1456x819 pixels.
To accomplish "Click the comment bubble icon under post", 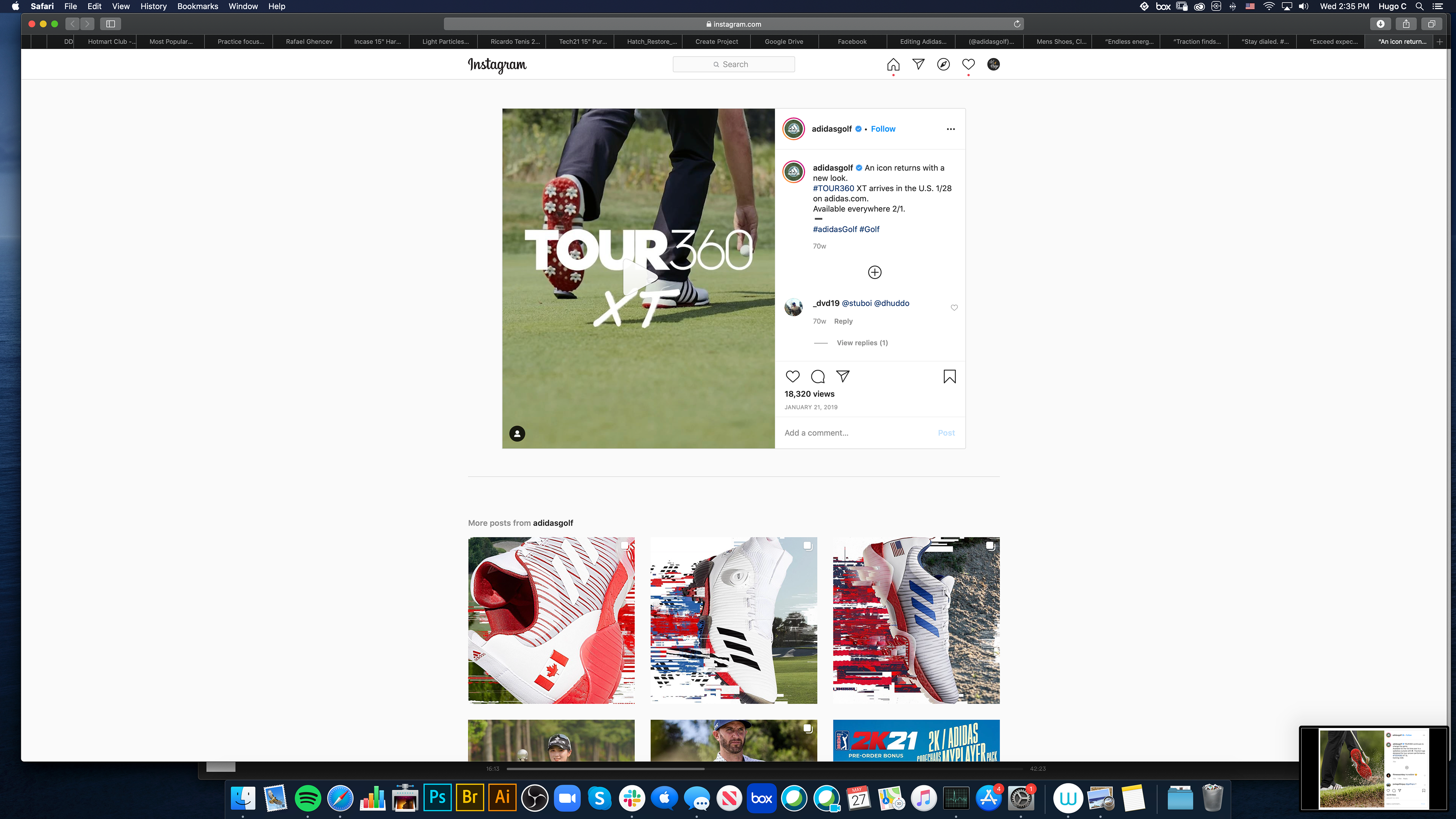I will point(817,377).
